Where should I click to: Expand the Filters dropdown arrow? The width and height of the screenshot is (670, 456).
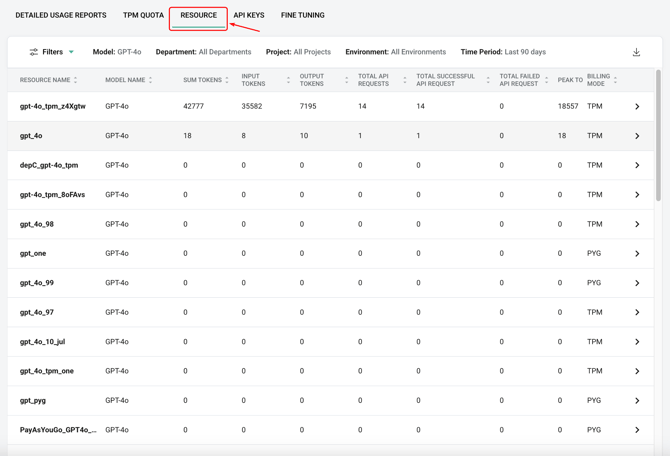pos(71,52)
